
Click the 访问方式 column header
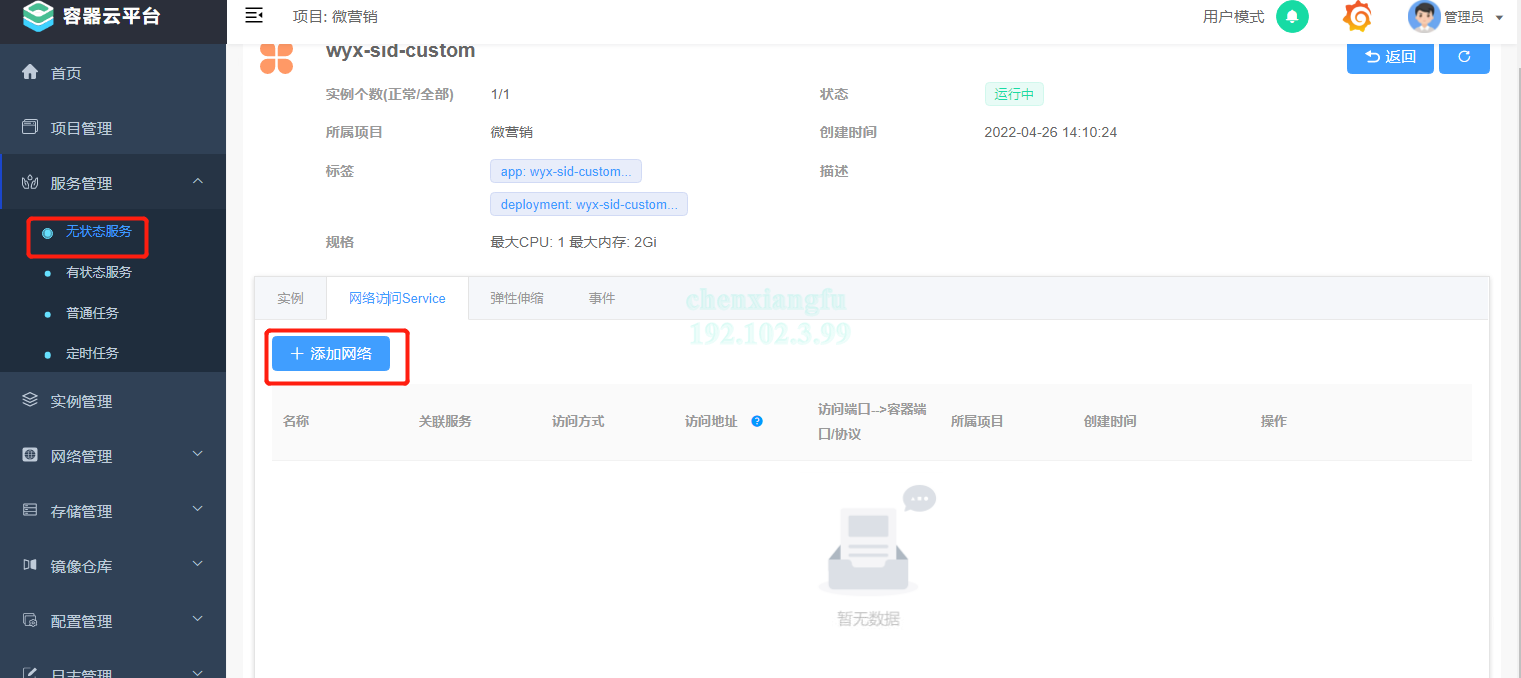click(x=578, y=421)
